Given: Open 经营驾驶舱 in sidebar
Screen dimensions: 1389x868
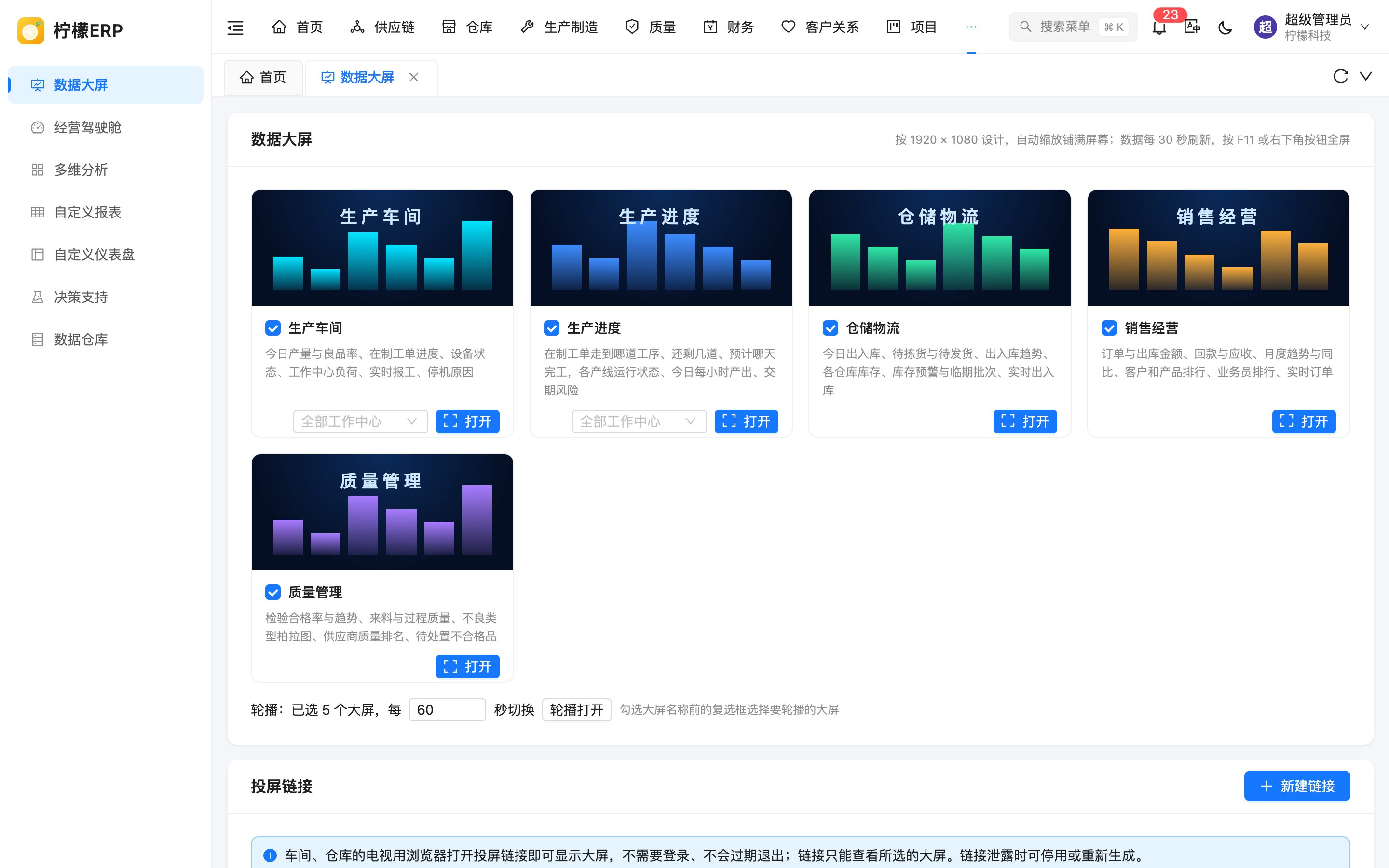Looking at the screenshot, I should point(106,127).
